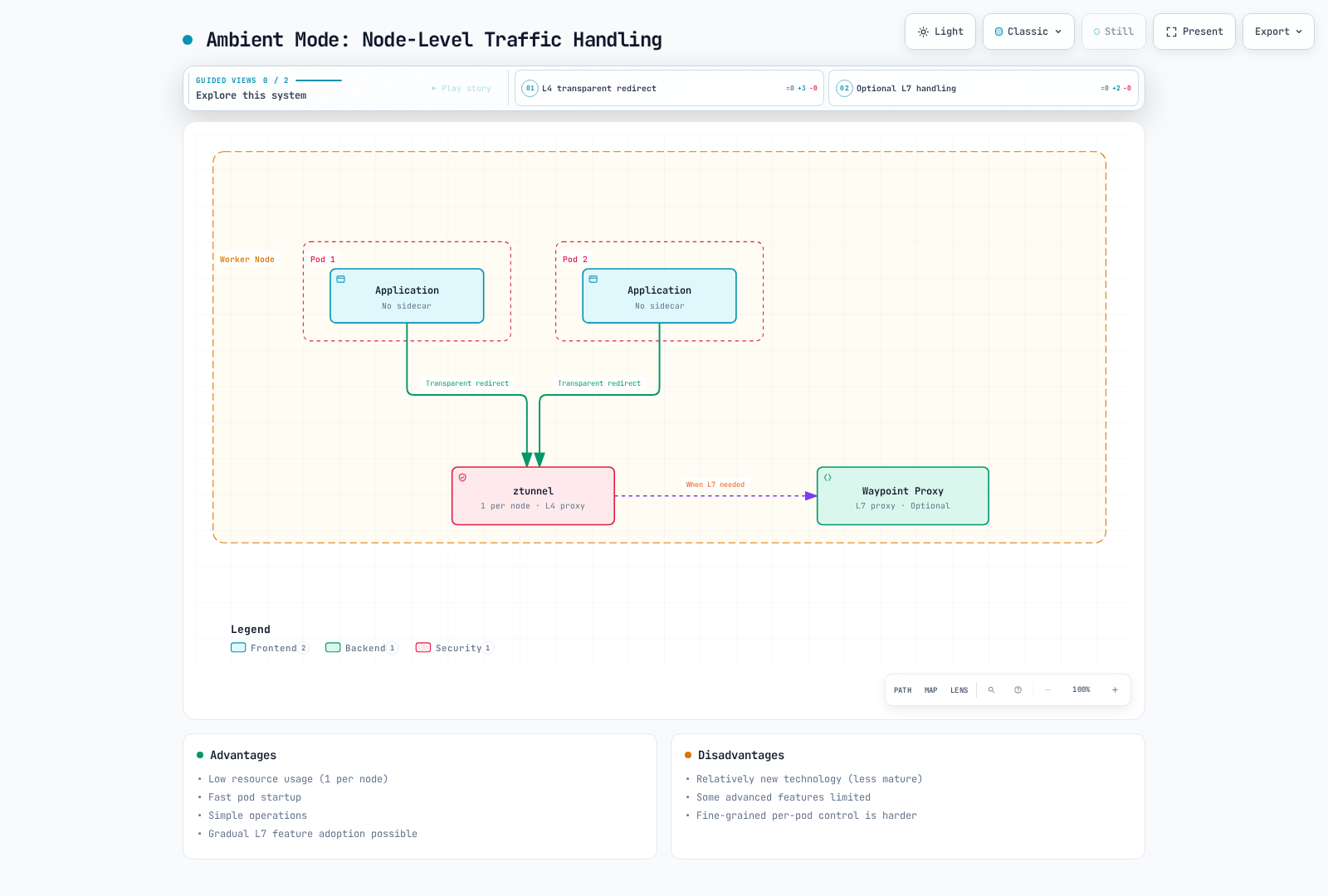Toggle the Light theme button

940,32
